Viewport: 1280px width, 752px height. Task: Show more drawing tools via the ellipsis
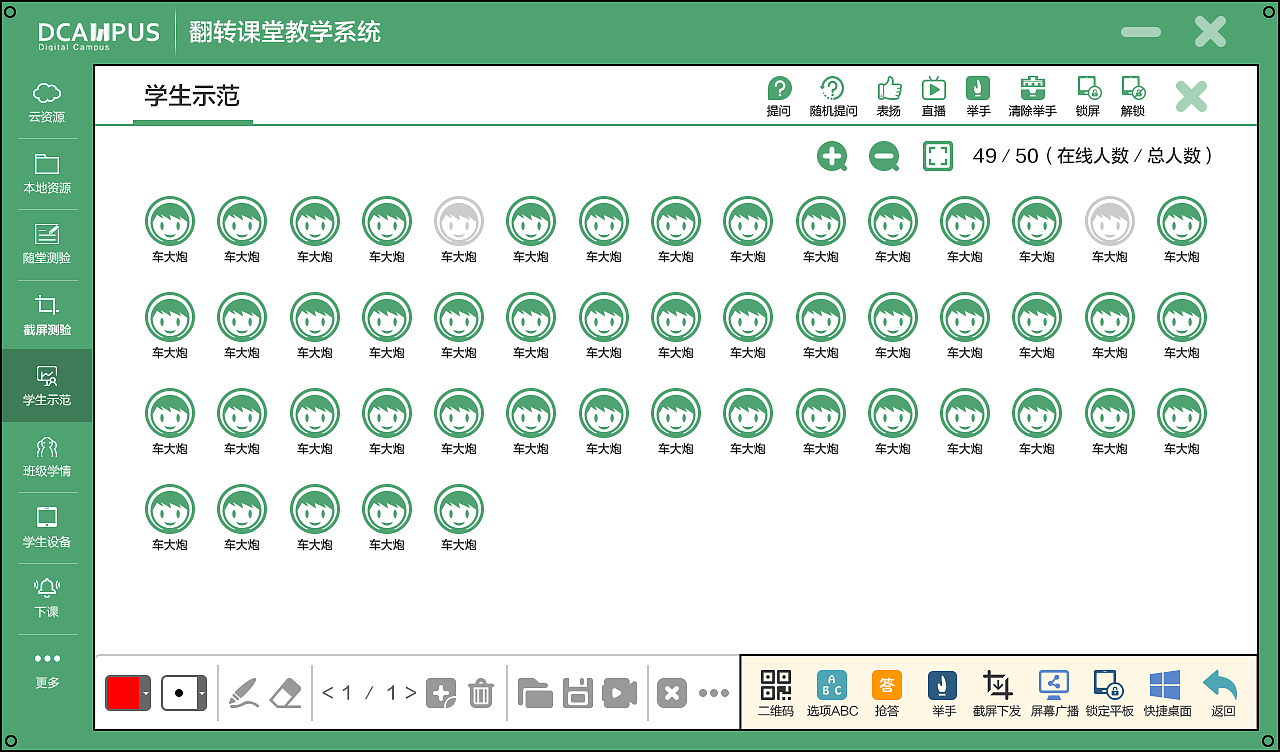point(714,693)
